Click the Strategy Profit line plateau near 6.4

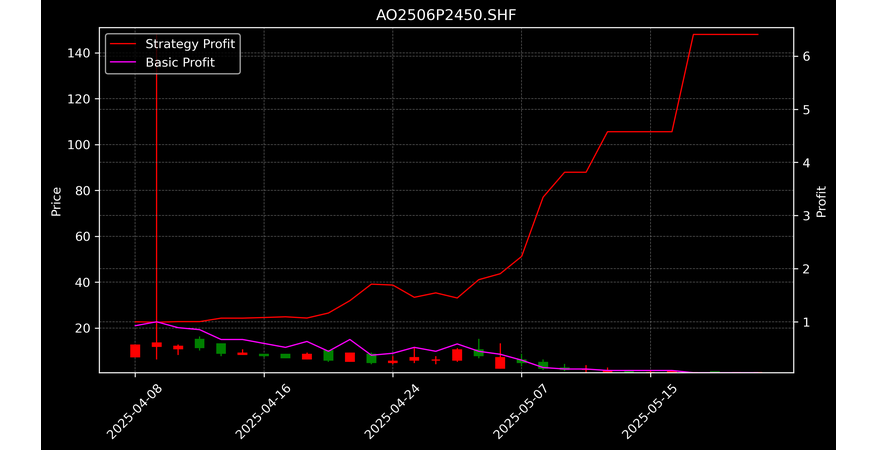coord(726,35)
